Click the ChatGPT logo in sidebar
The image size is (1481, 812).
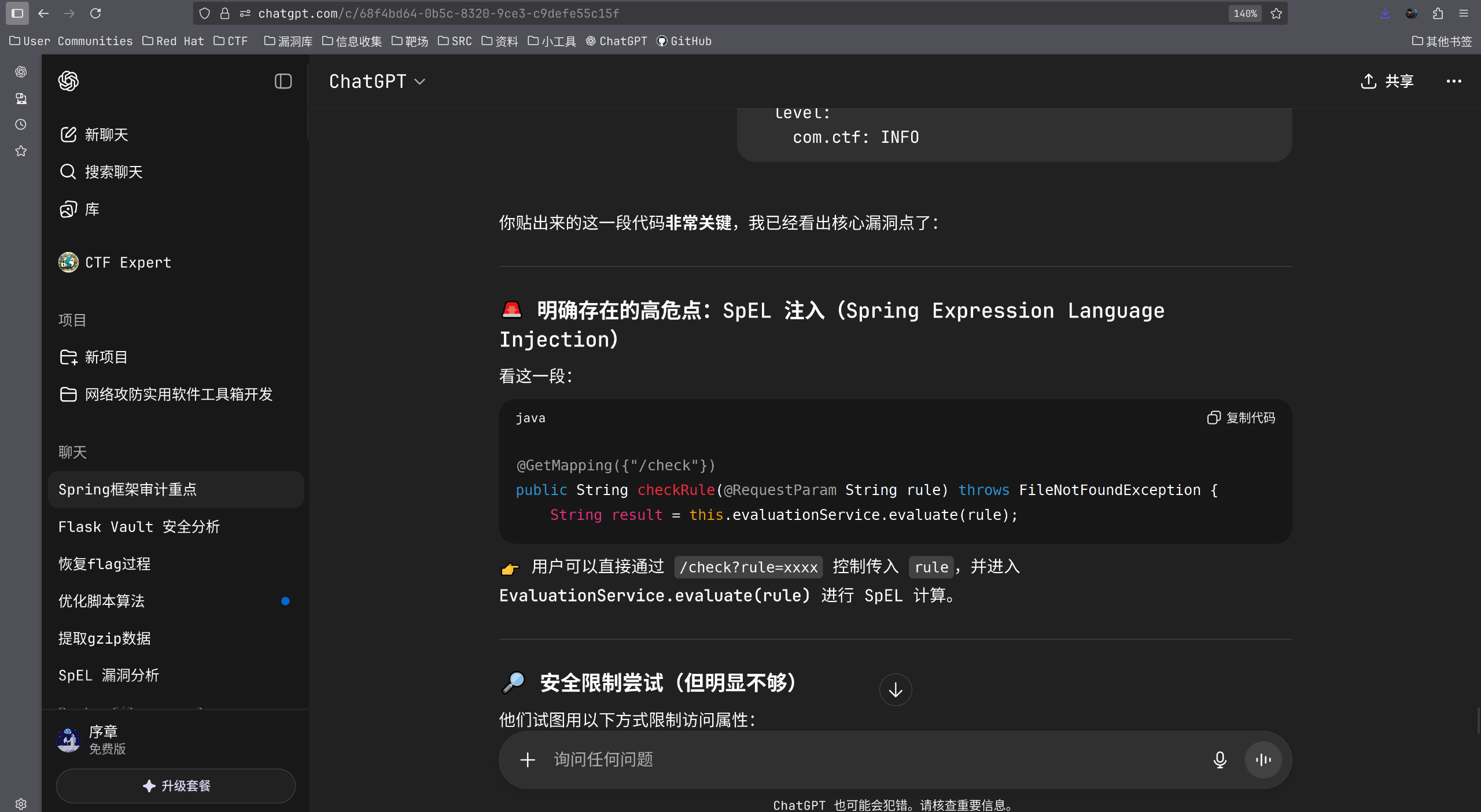click(x=68, y=81)
